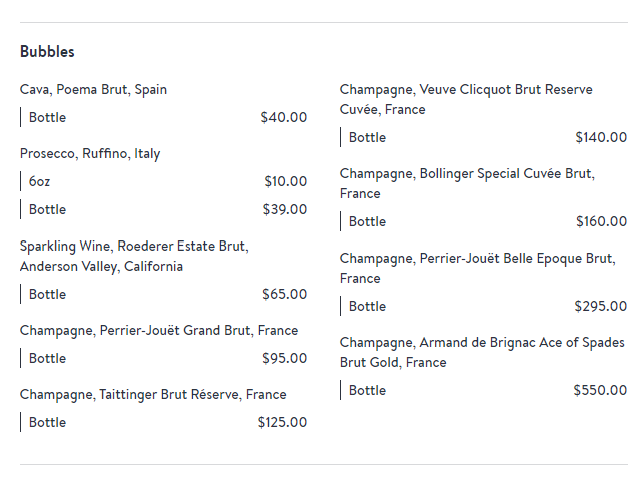Click the $95.00 bottle price
Image resolution: width=644 pixels, height=482 pixels.
click(x=285, y=358)
